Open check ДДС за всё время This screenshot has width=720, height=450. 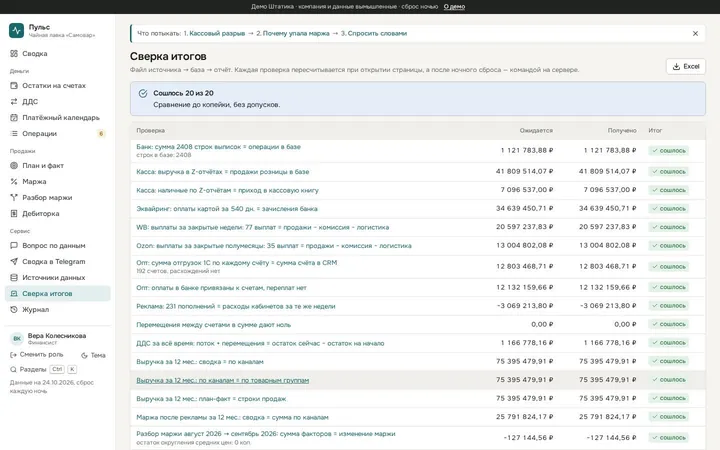click(260, 343)
